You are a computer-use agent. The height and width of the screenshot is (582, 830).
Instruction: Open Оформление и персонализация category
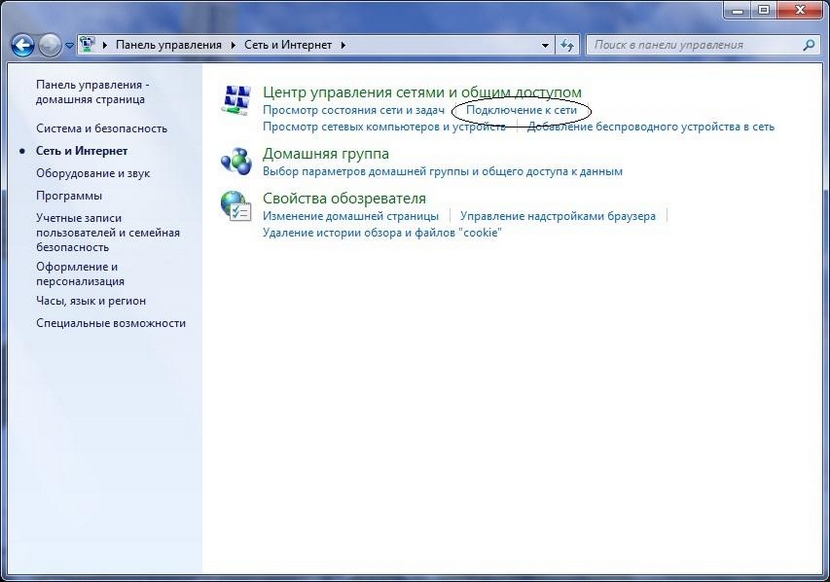pos(80,274)
